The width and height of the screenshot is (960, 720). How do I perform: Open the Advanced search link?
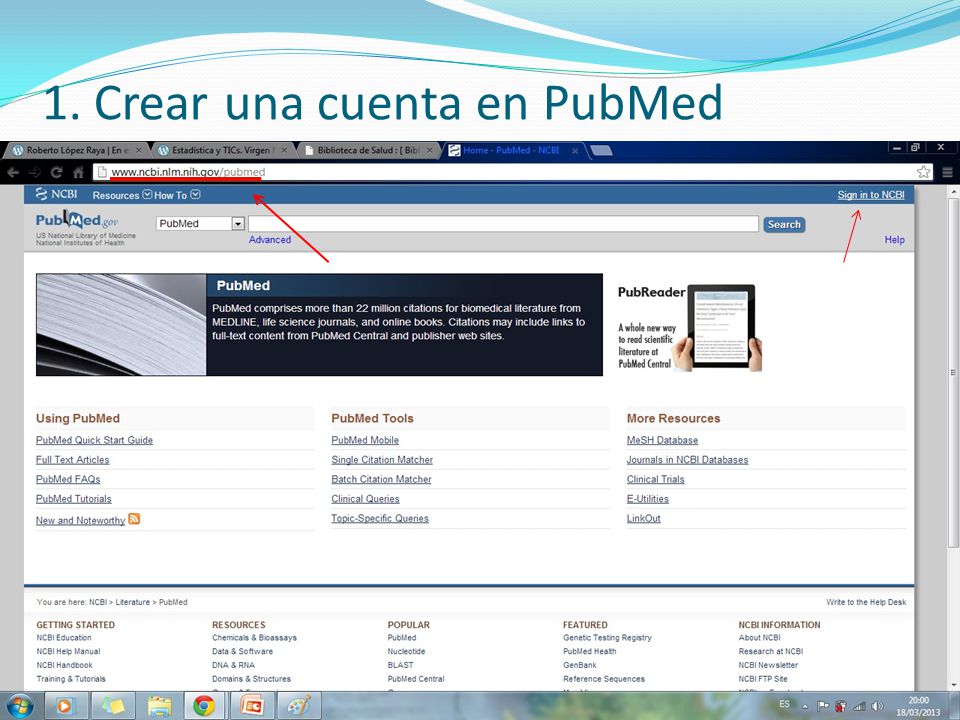tap(269, 240)
